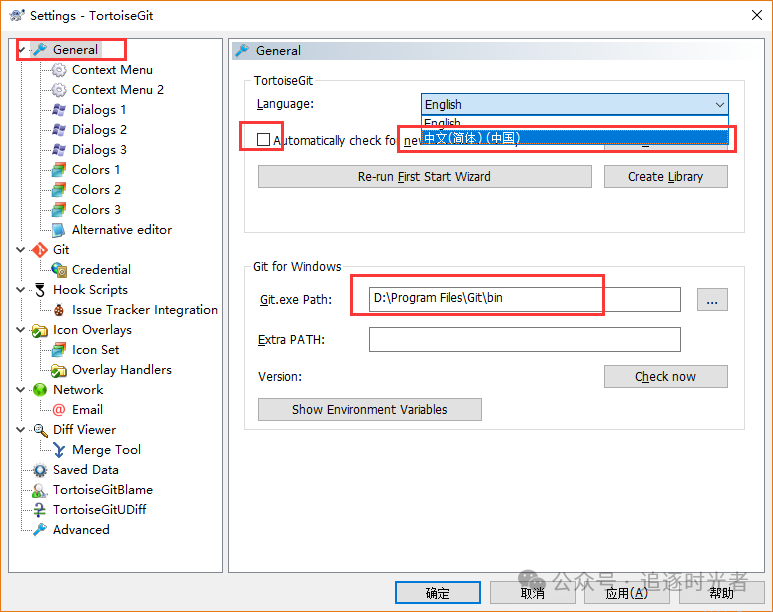This screenshot has height=612, width=773.
Task: Click the Check now button
Action: [666, 377]
